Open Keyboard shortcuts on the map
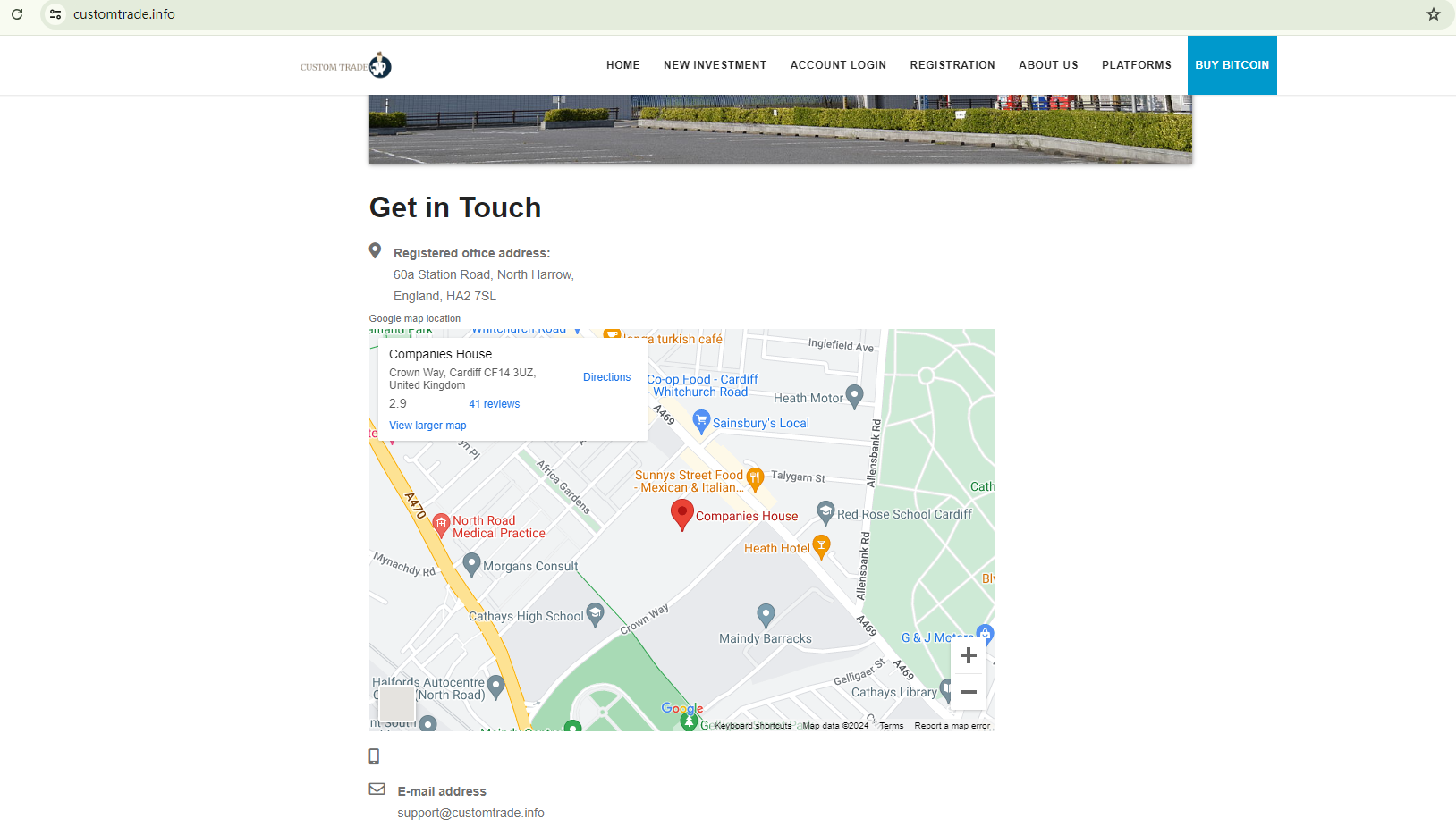Screen dimensions: 1456x835 (x=753, y=726)
